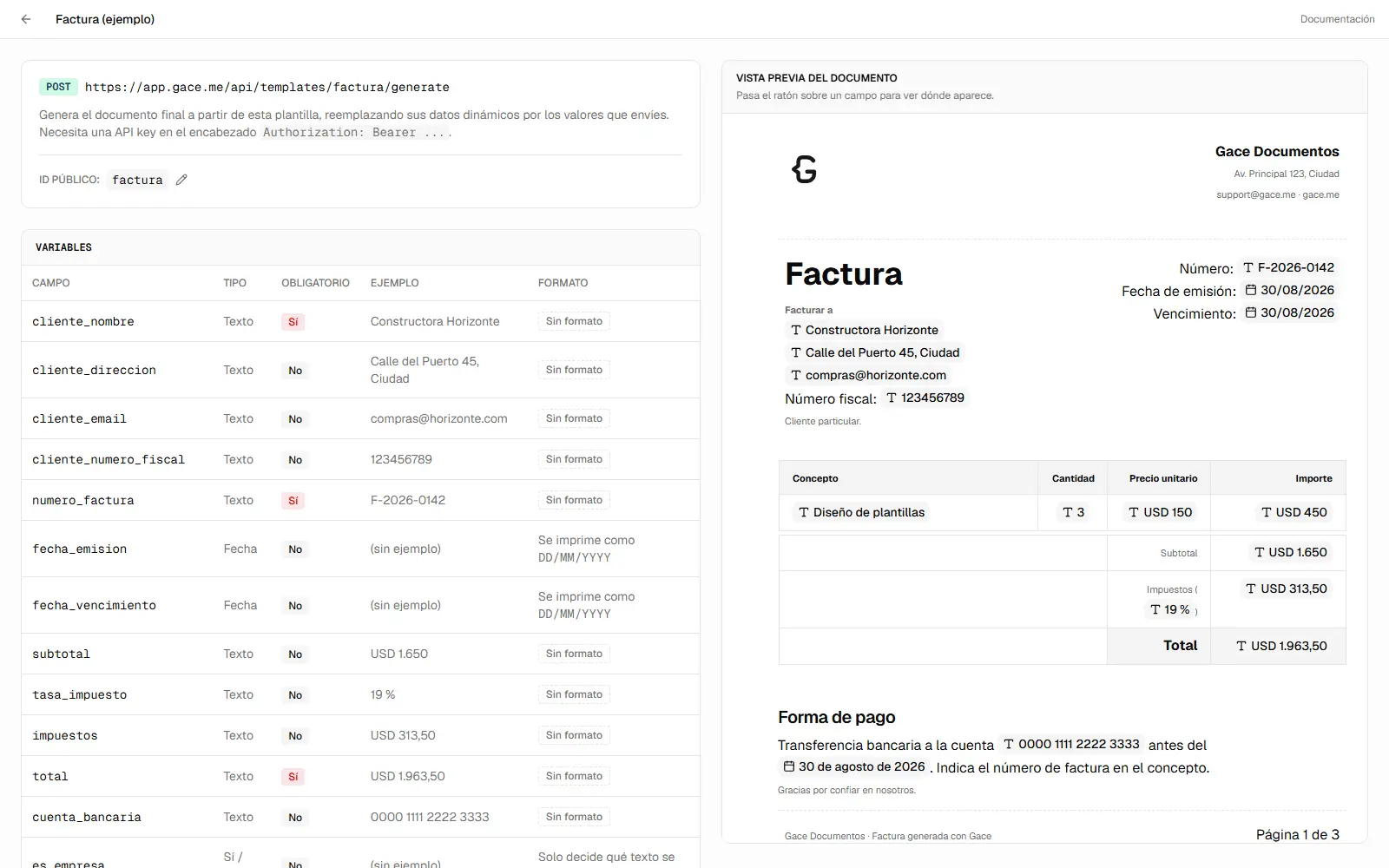Click 'Constructora Horizonte' field in the preview
The image size is (1389, 868).
(x=865, y=330)
